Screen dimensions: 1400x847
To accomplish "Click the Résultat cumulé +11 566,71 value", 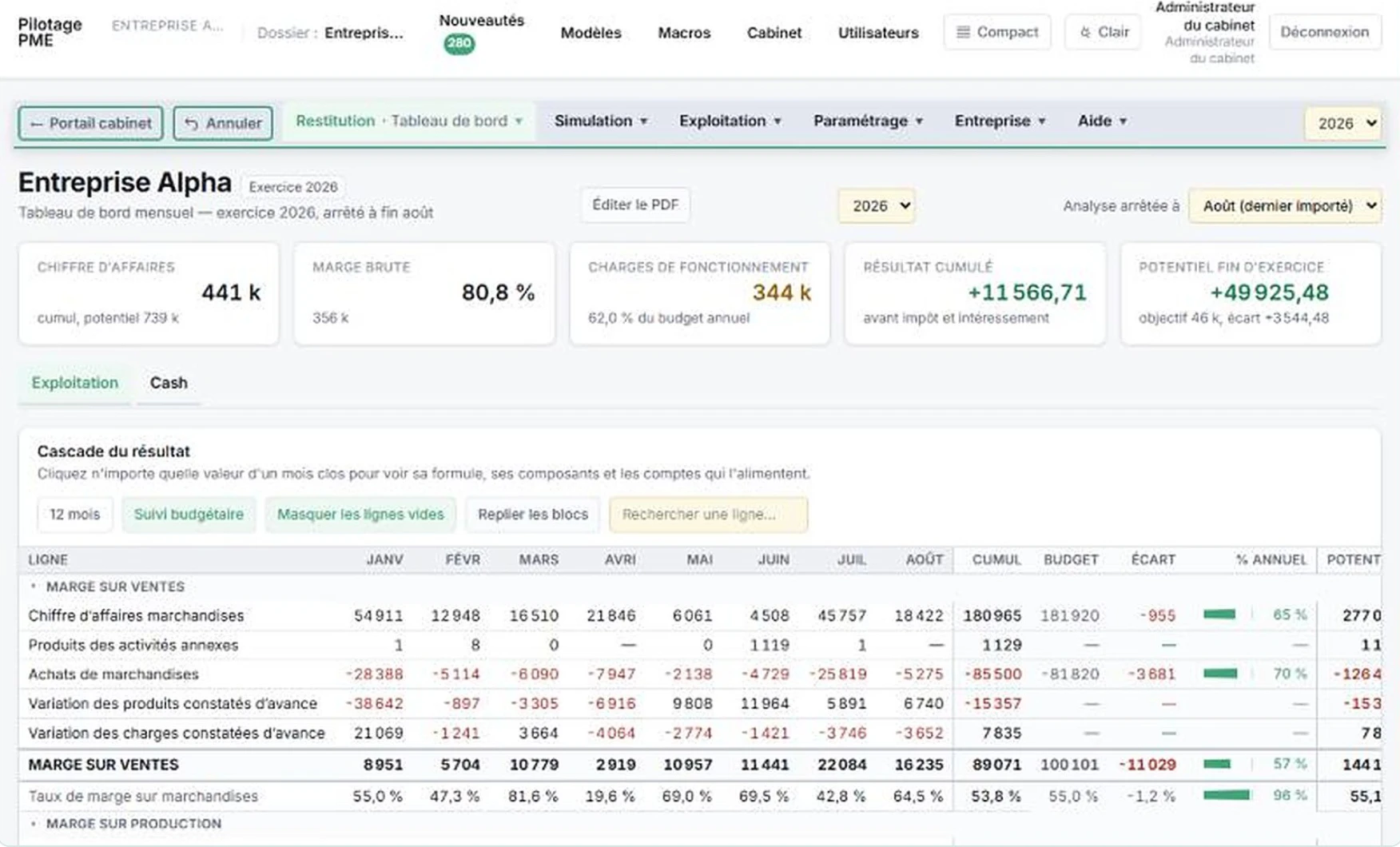I will click(x=1027, y=292).
